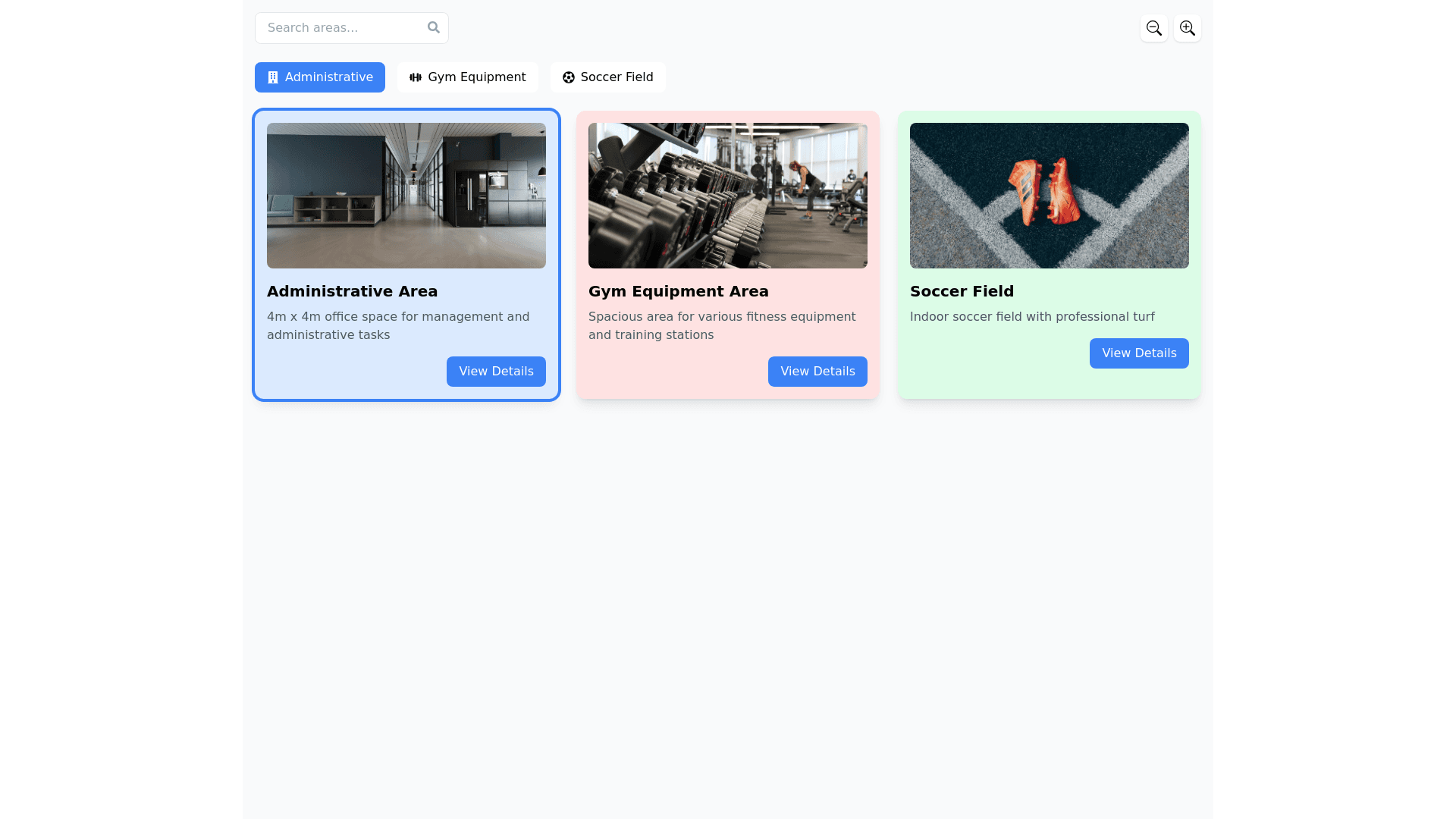Click the search magnifier icon
This screenshot has width=1456, height=819.
click(433, 27)
